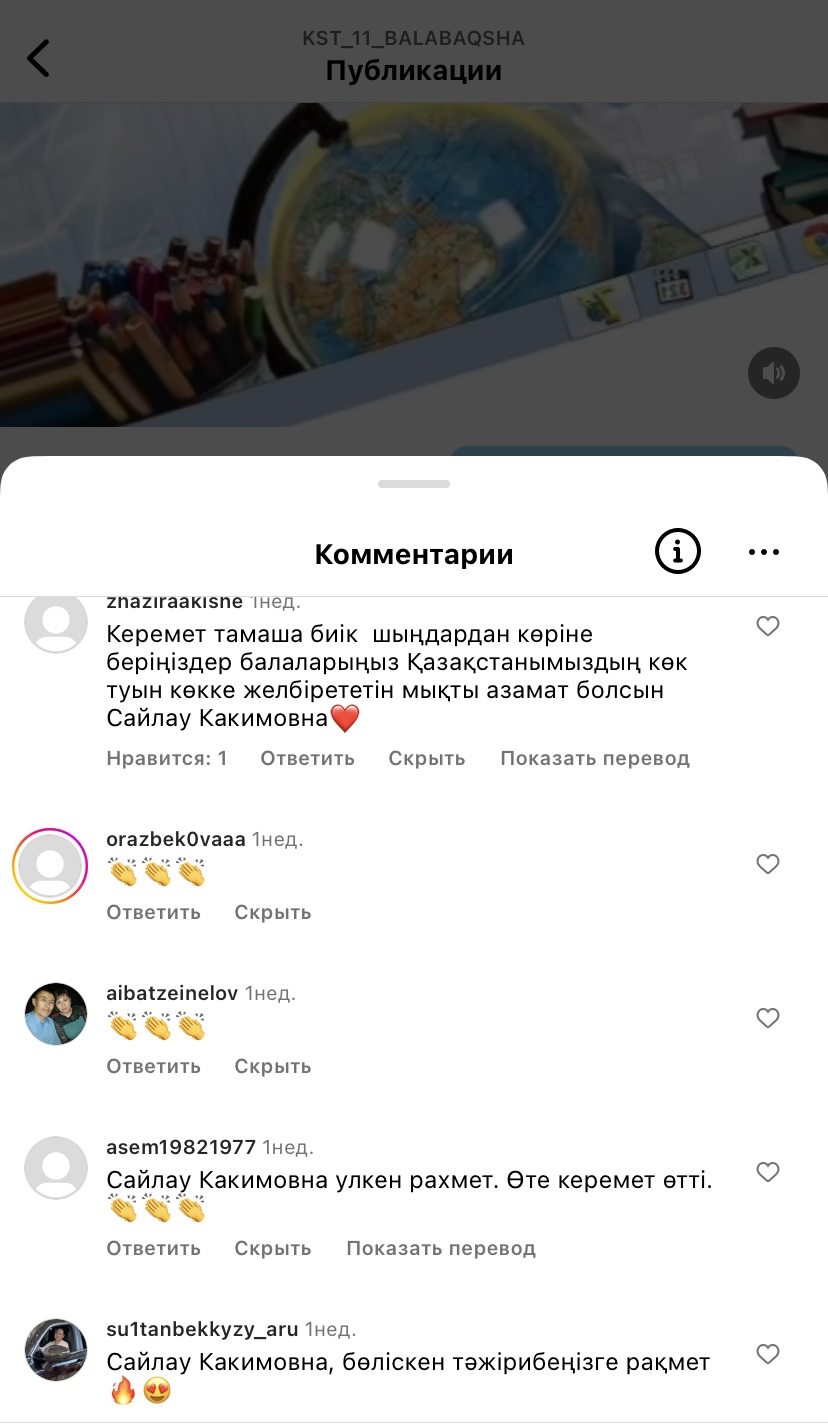Tap the back arrow in header

tap(38, 58)
